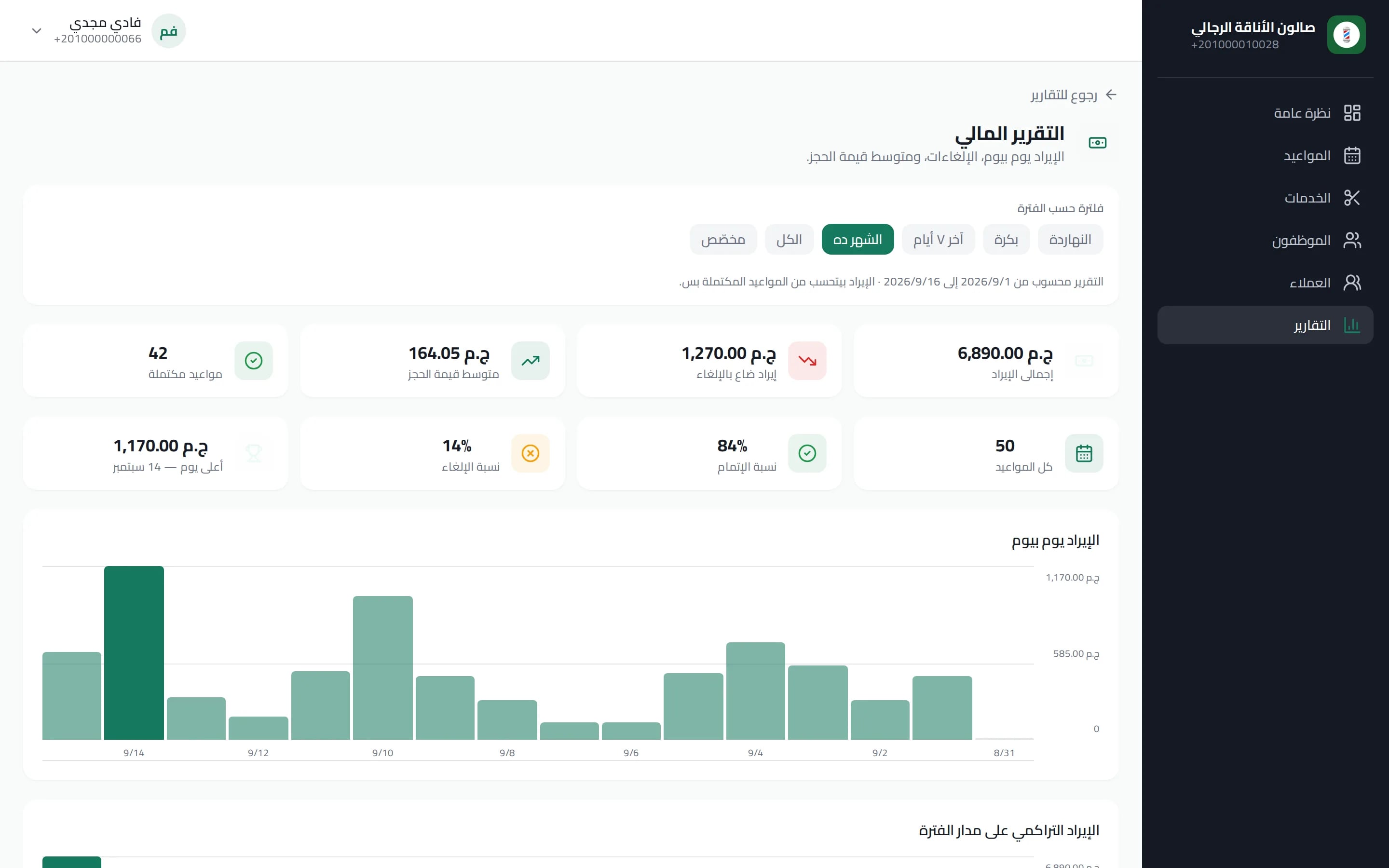Open الخدمات in the sidebar
The height and width of the screenshot is (868, 1389).
[x=1265, y=198]
